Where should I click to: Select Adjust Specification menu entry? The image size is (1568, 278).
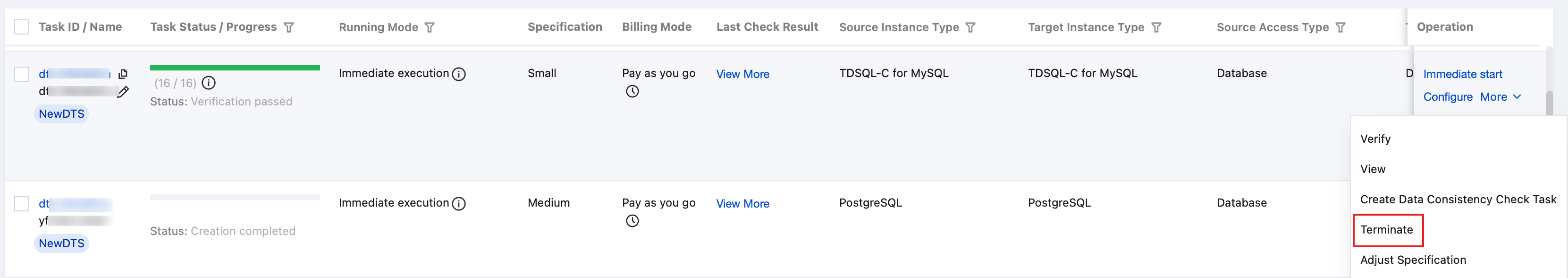point(1413,260)
